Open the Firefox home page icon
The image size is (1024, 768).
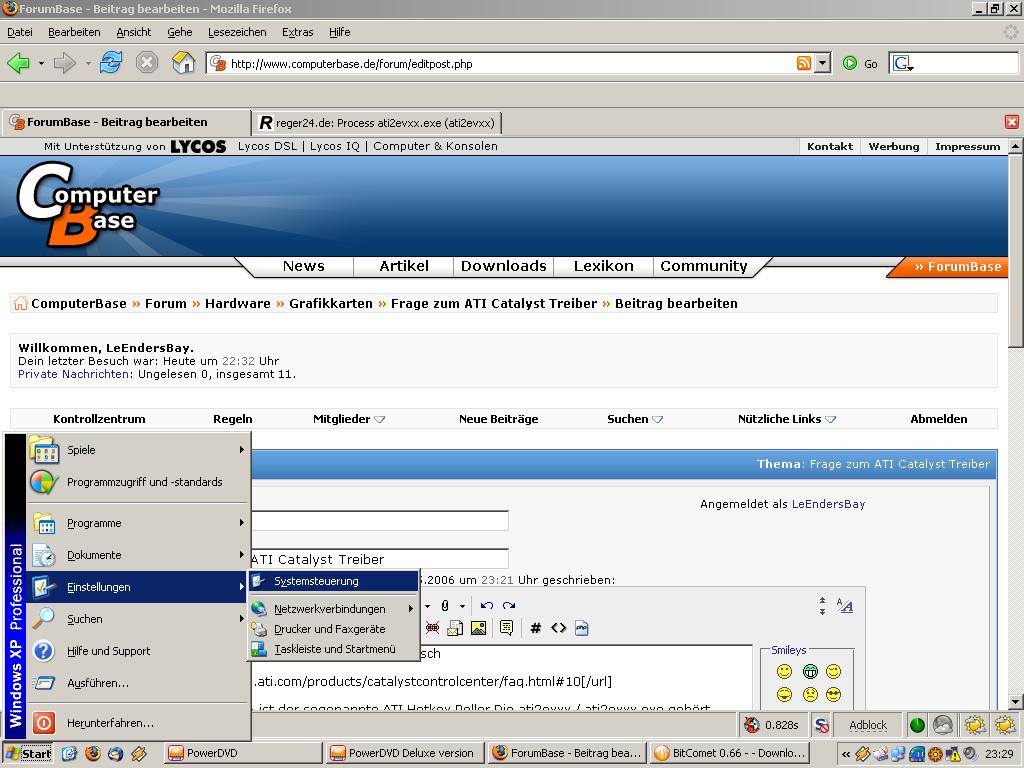184,63
